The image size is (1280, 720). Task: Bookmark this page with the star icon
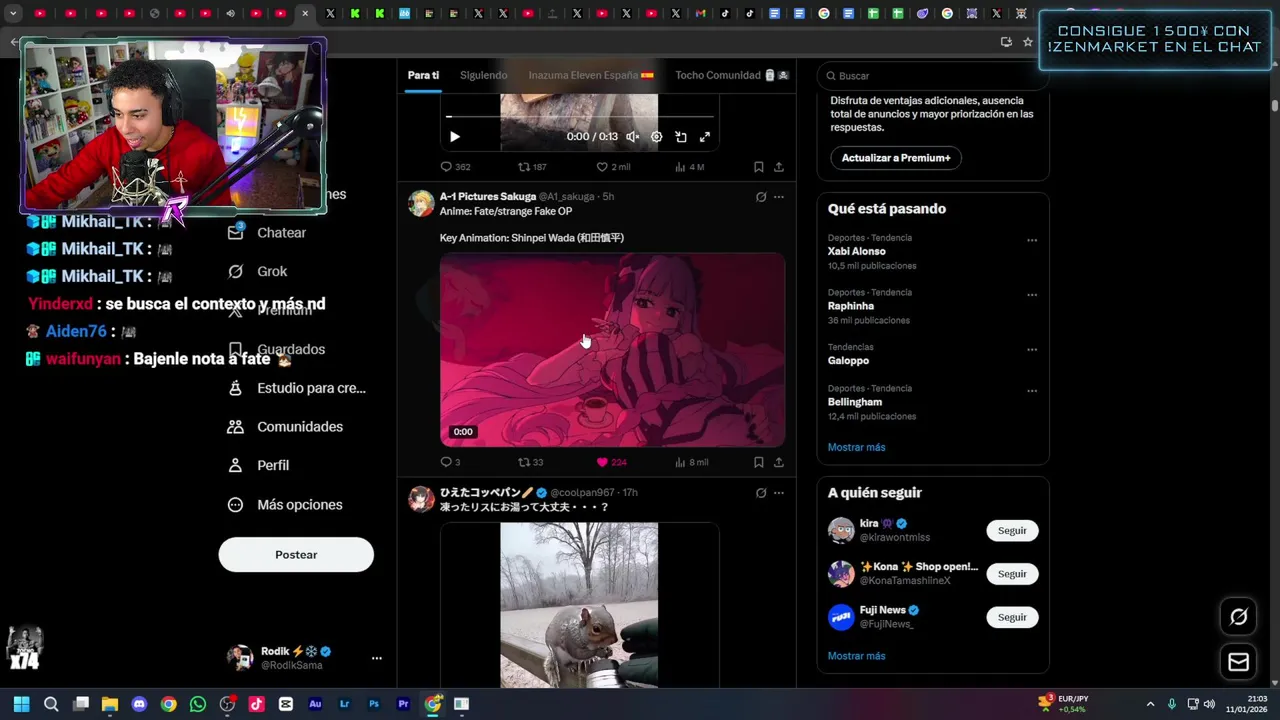coord(1027,42)
